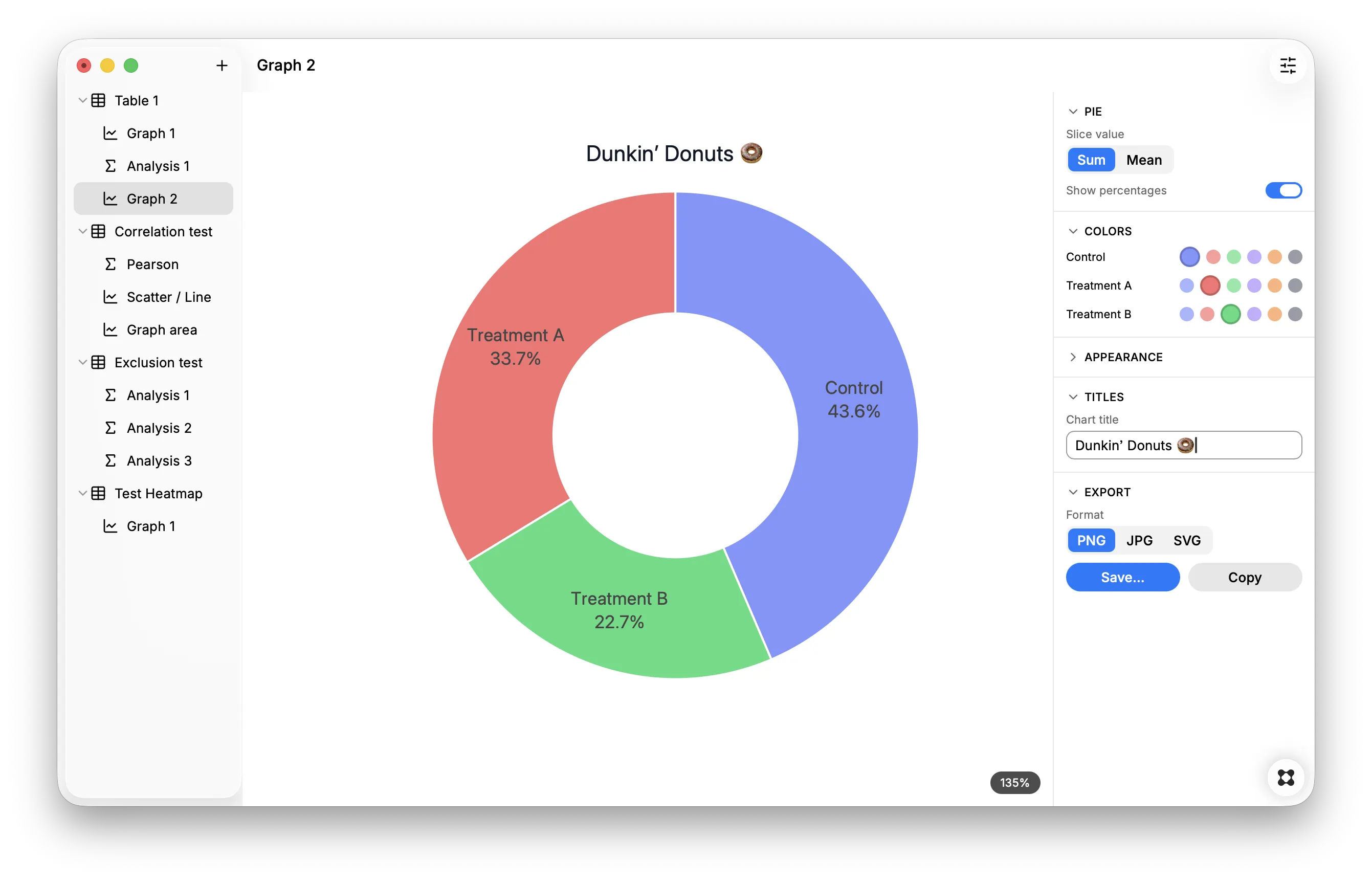Collapse the Correlation test tree group
This screenshot has width=1372, height=882.
coord(82,231)
